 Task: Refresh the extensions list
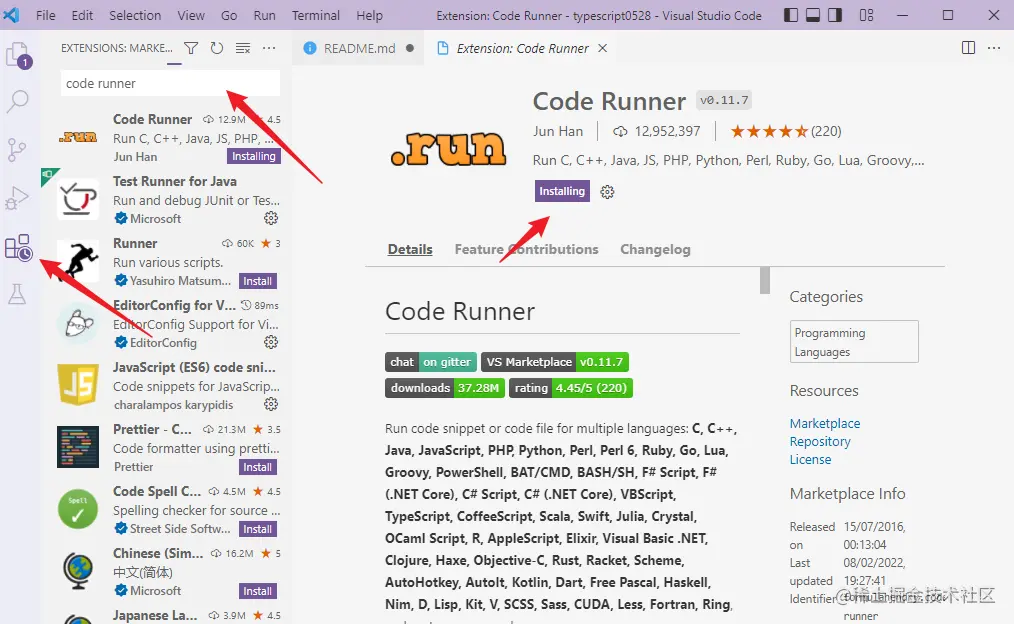(217, 48)
